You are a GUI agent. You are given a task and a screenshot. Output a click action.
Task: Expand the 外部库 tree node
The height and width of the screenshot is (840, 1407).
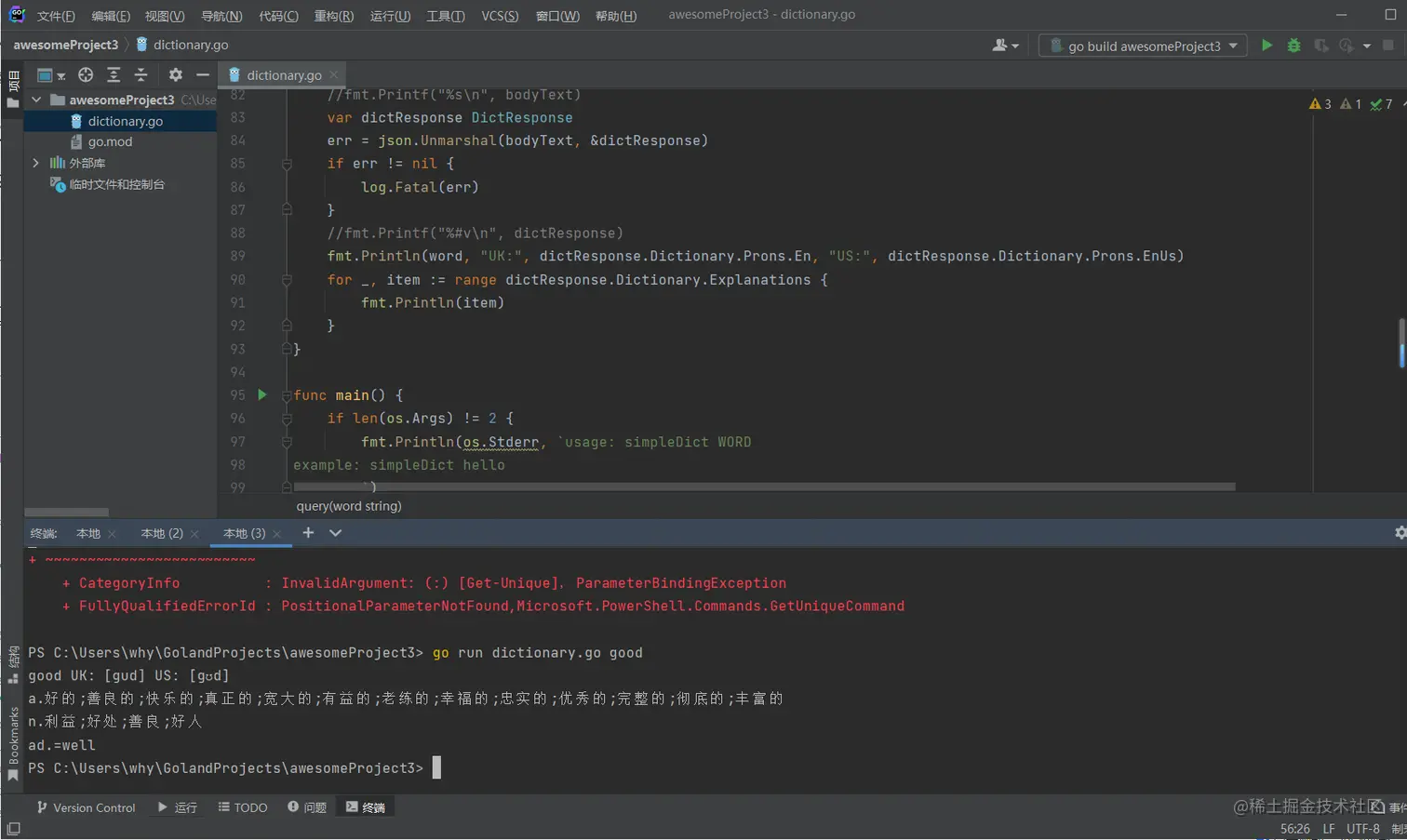[35, 163]
